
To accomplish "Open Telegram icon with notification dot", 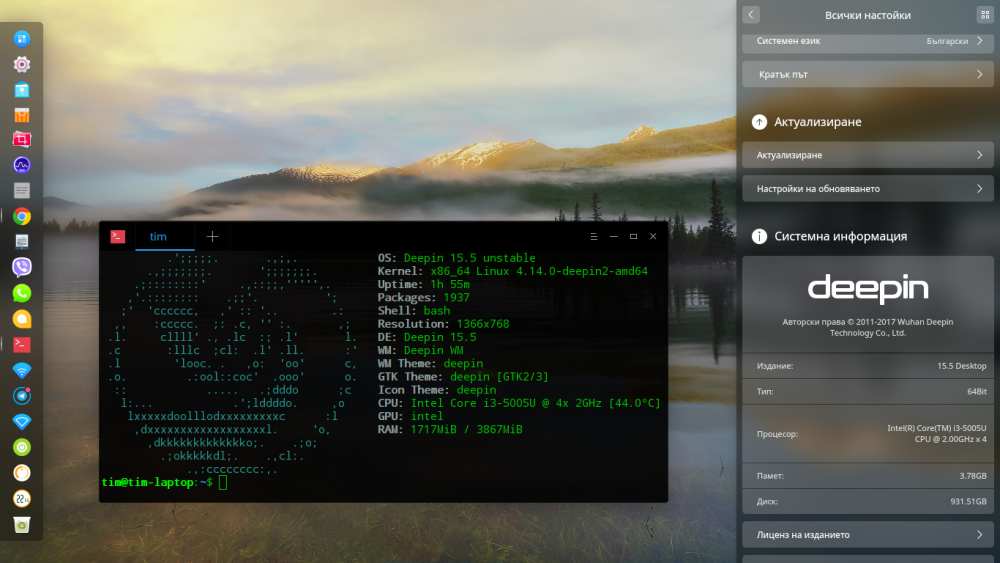I will pos(22,396).
